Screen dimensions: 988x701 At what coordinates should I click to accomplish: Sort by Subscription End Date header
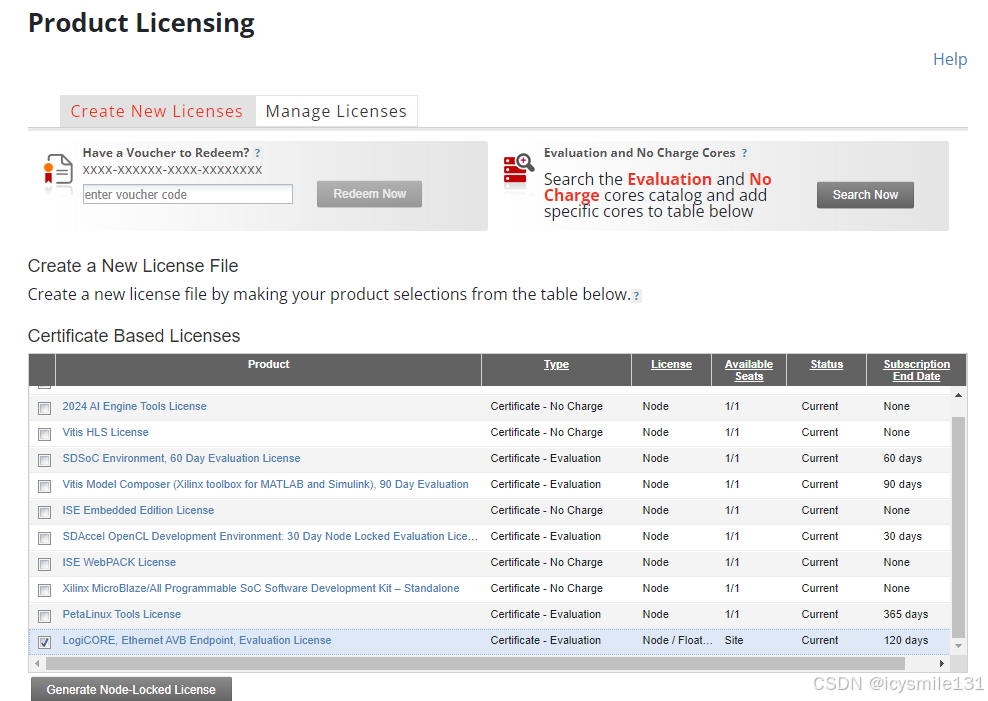[916, 370]
